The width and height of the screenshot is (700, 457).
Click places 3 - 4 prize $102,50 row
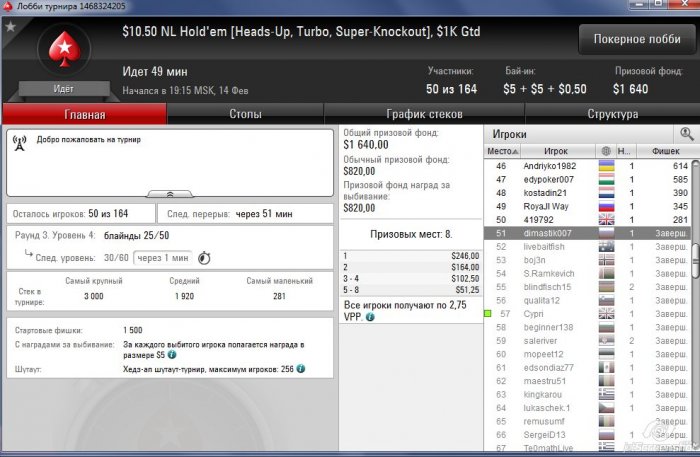pos(411,278)
